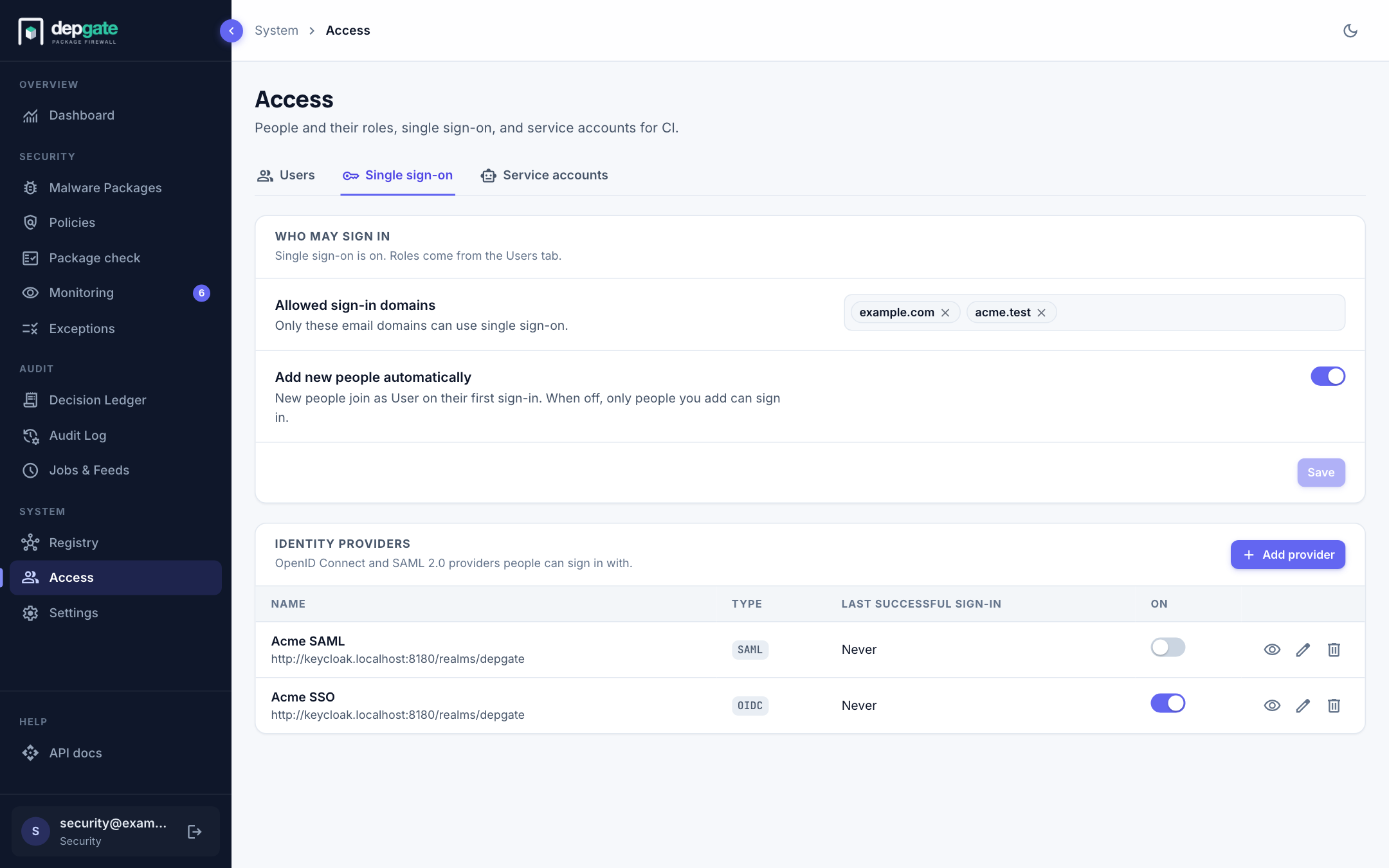Image resolution: width=1389 pixels, height=868 pixels.
Task: Enable the Acme SAML provider toggle
Action: coord(1168,647)
